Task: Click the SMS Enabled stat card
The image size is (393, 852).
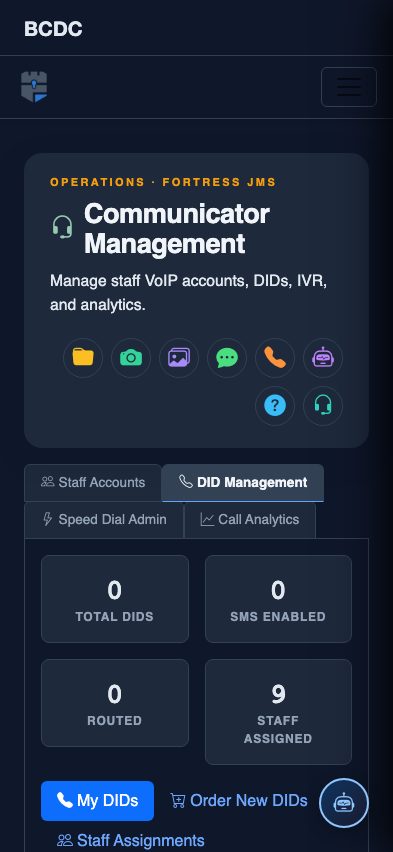Action: pos(278,599)
